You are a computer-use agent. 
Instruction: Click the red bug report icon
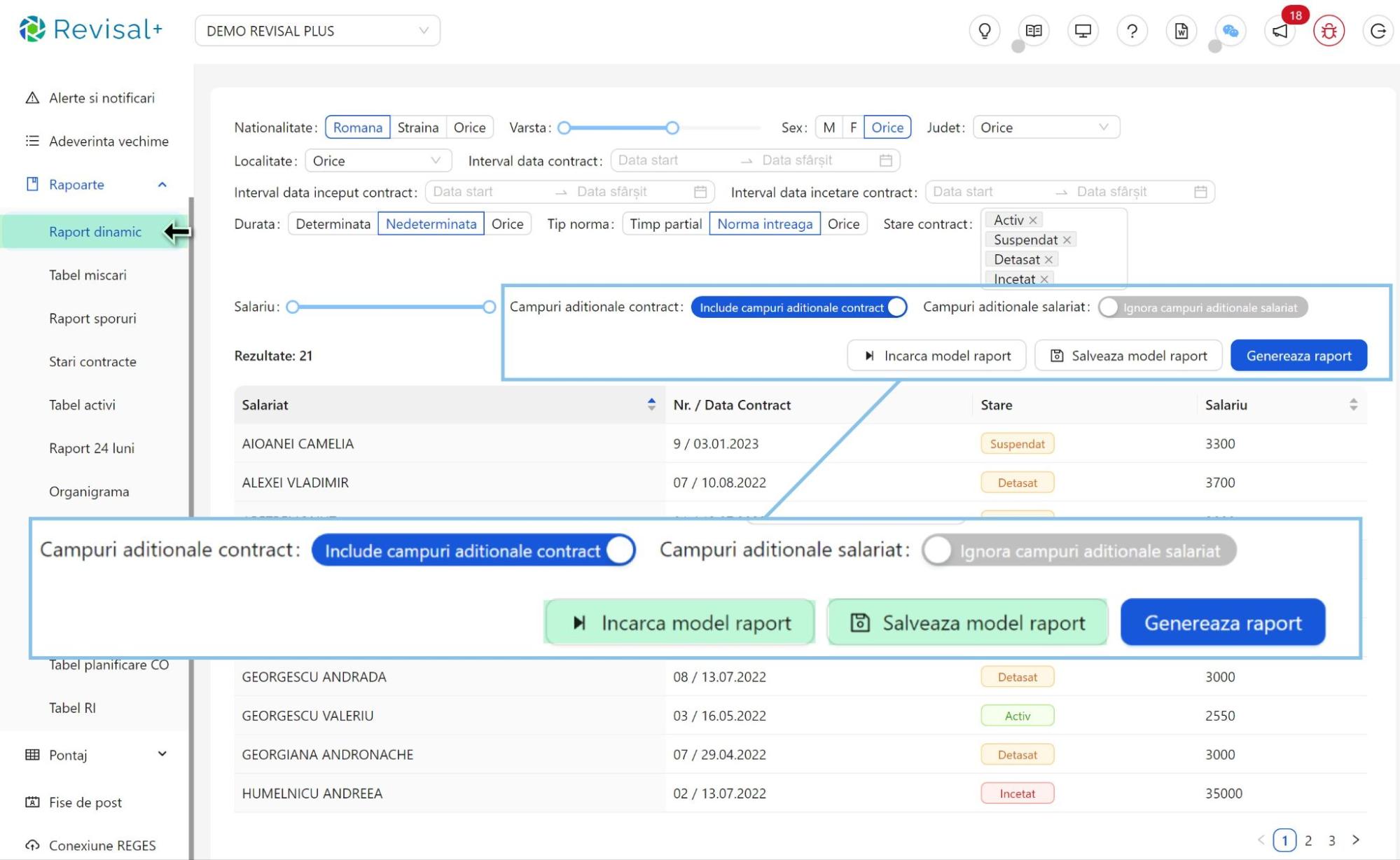(1329, 31)
